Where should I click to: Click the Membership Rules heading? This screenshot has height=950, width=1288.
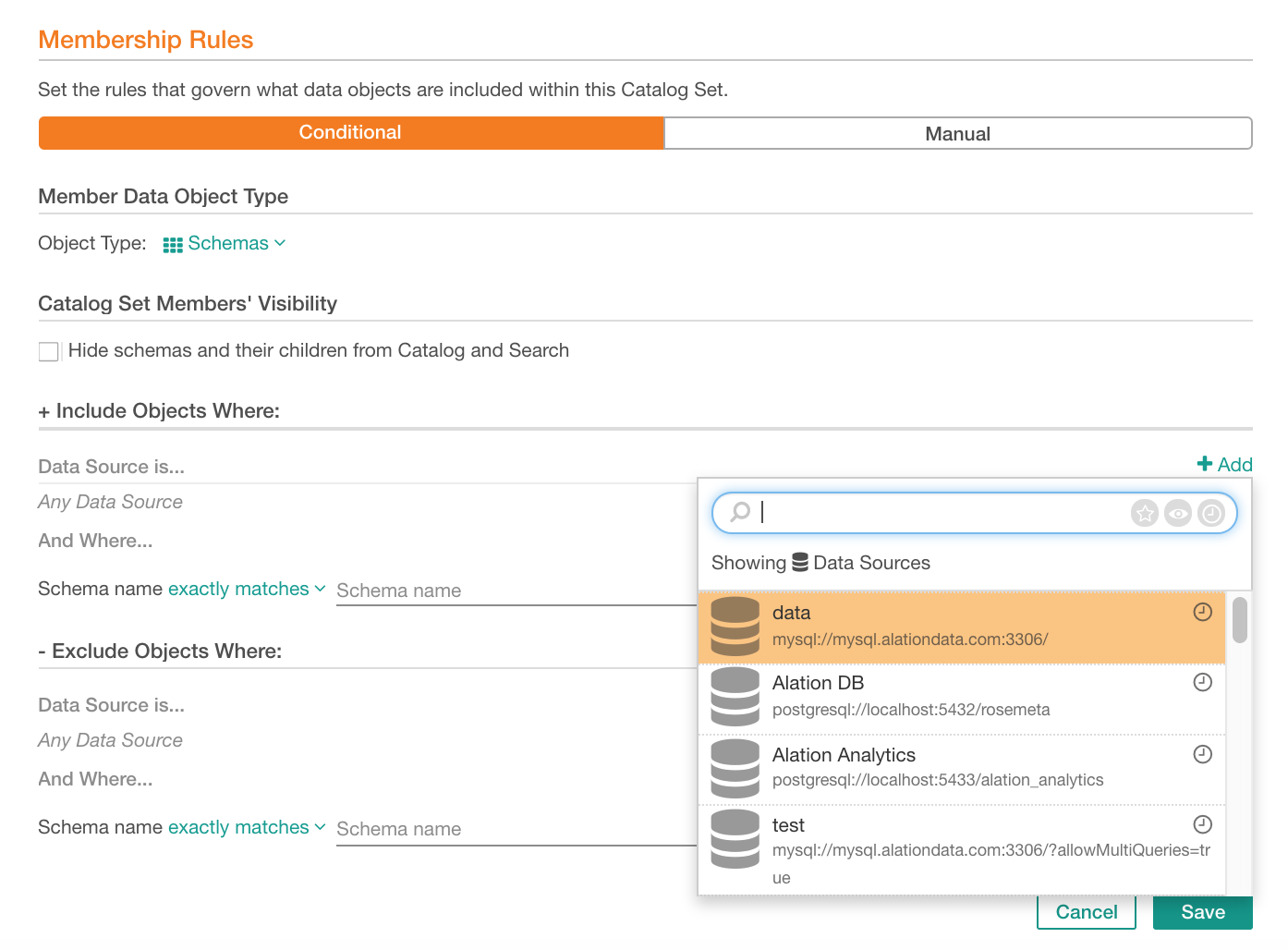(146, 40)
